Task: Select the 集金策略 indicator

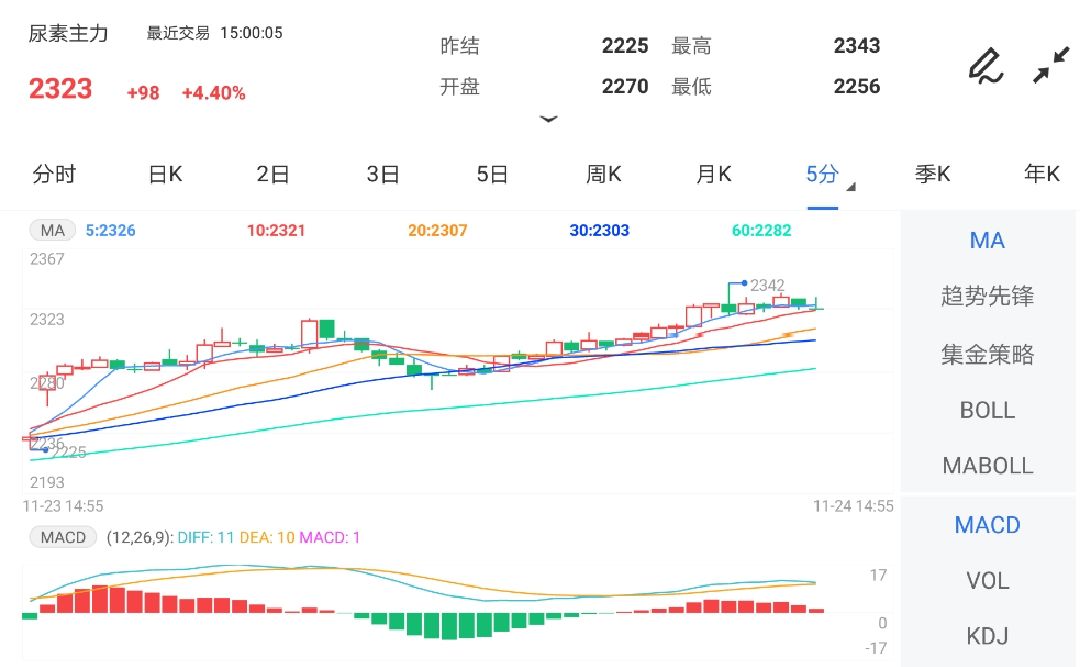Action: point(987,355)
